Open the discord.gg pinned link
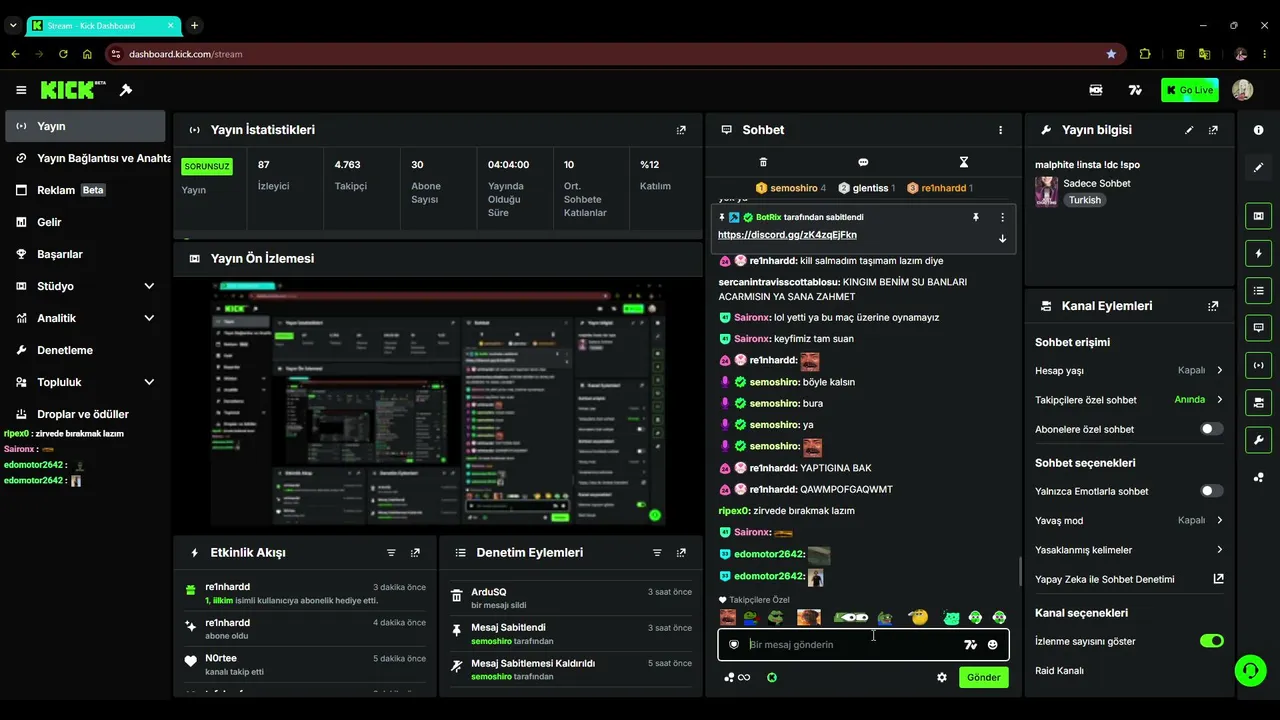 point(787,235)
